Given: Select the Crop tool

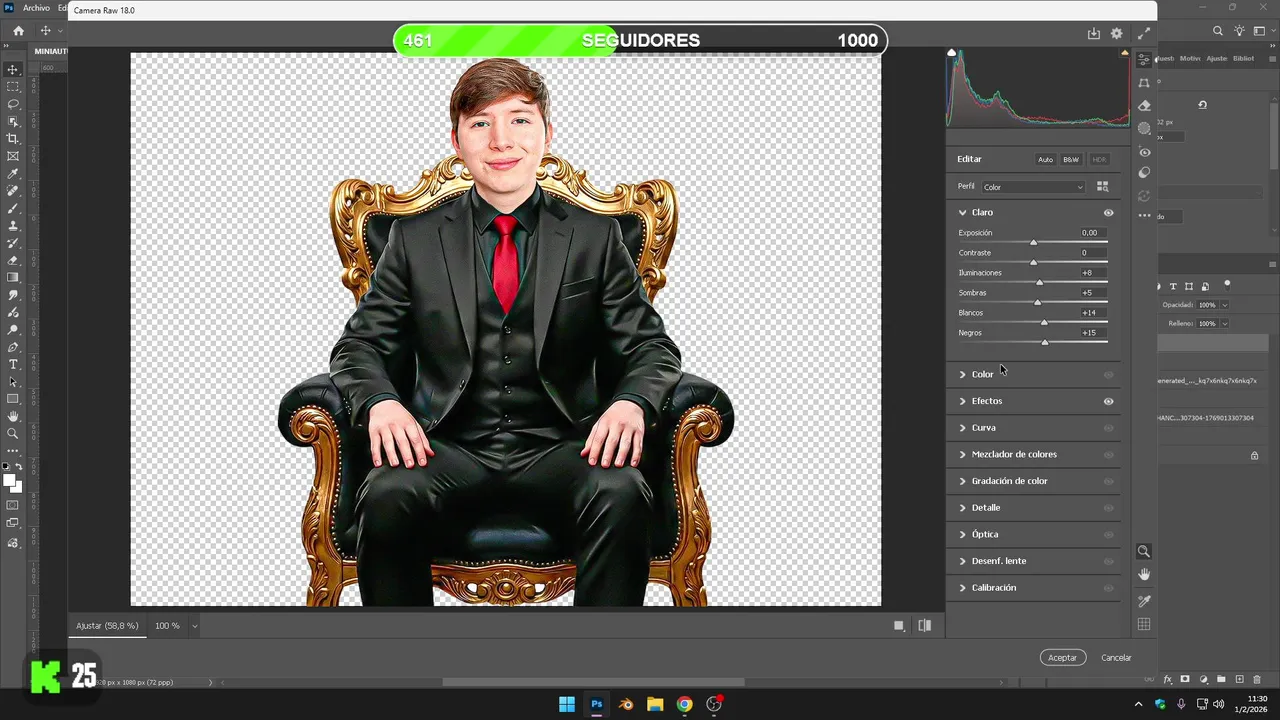Looking at the screenshot, I should coord(13,139).
